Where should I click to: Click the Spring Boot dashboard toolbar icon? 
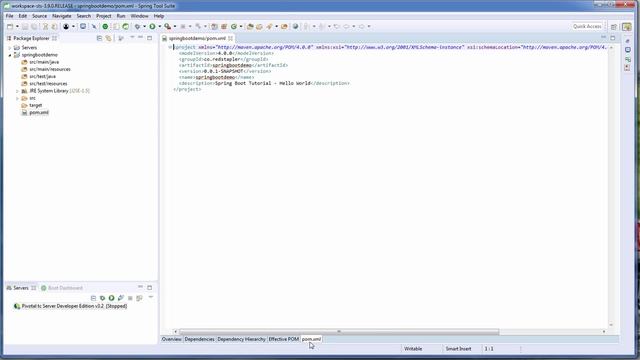(105, 27)
